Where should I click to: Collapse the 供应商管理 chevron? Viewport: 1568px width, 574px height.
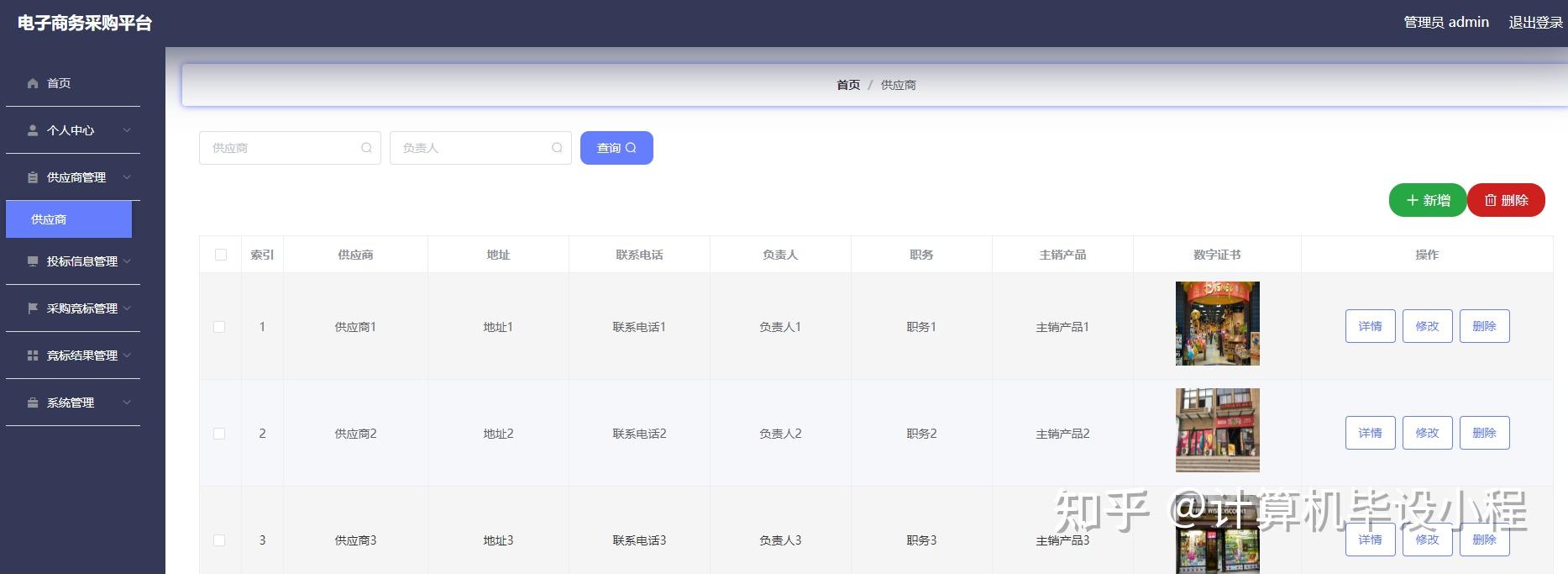(x=127, y=177)
